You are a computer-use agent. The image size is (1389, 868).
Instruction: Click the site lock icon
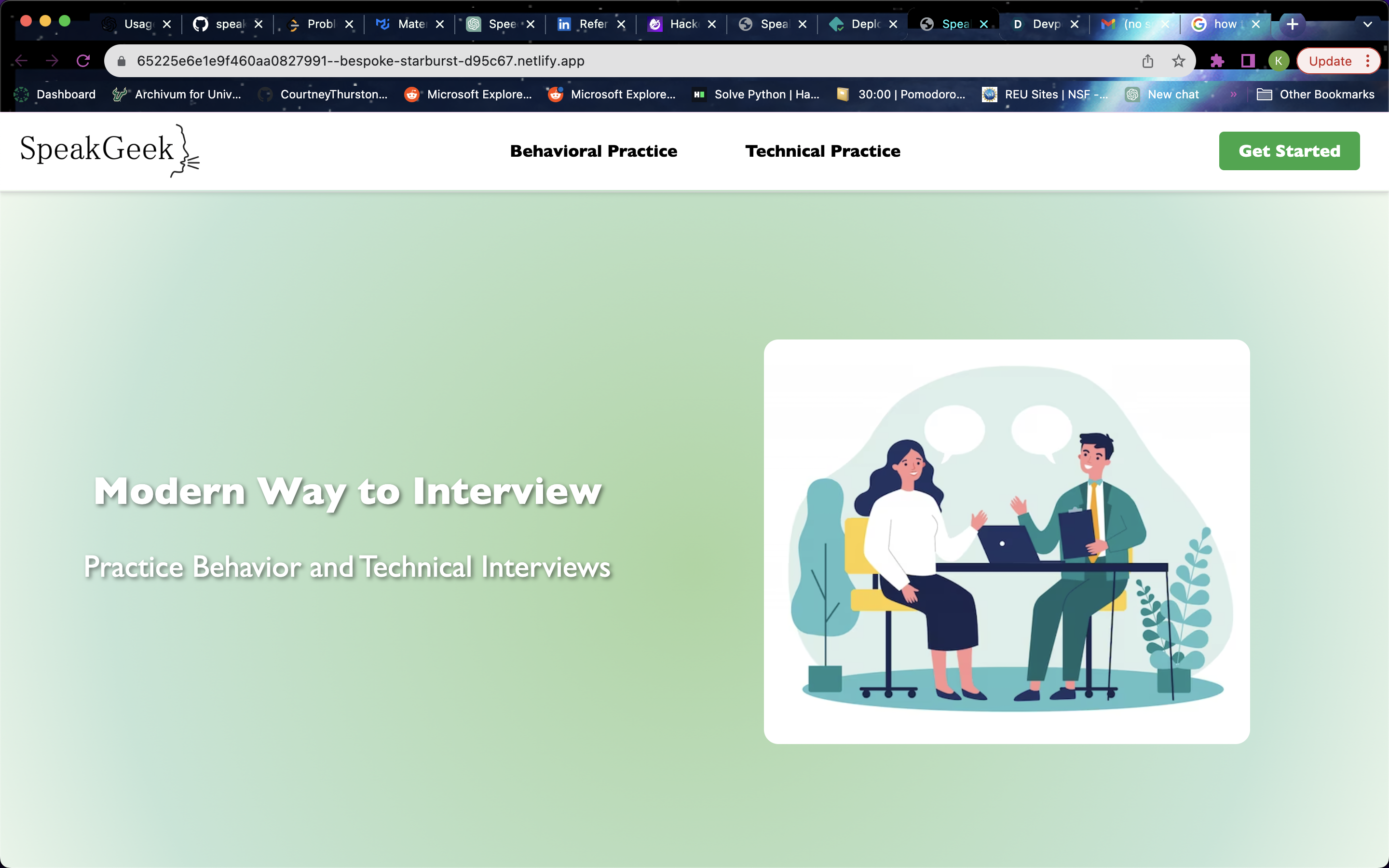[121, 61]
